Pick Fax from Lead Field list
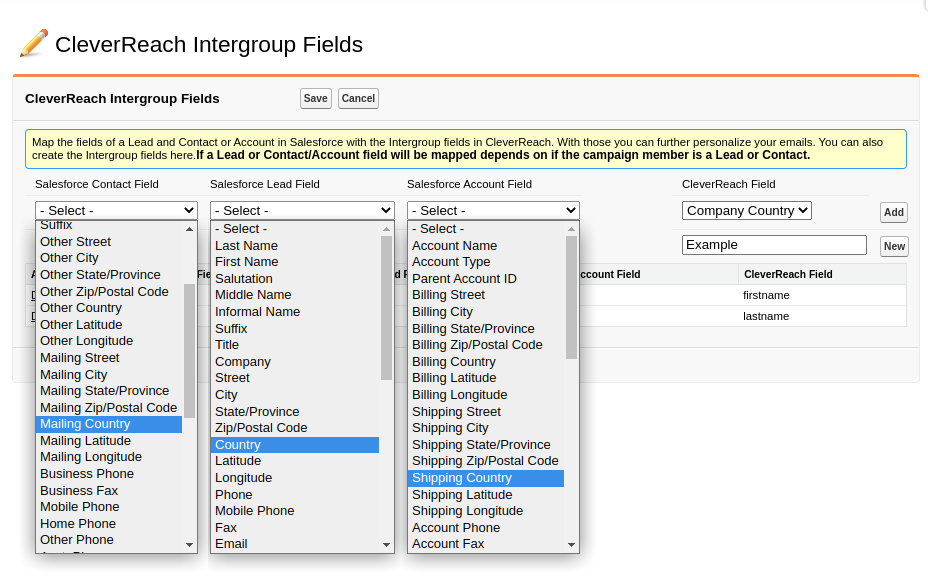Image resolution: width=928 pixels, height=582 pixels. coord(295,527)
